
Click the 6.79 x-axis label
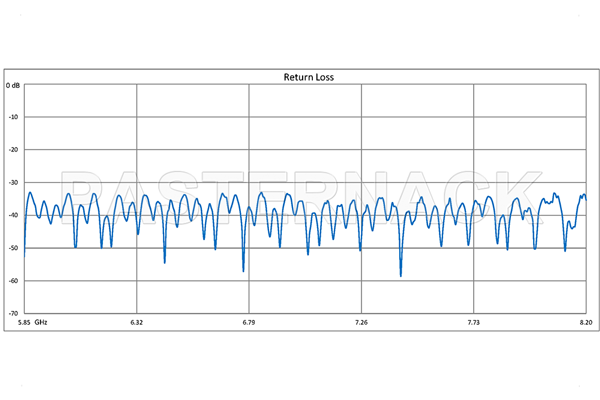249,322
